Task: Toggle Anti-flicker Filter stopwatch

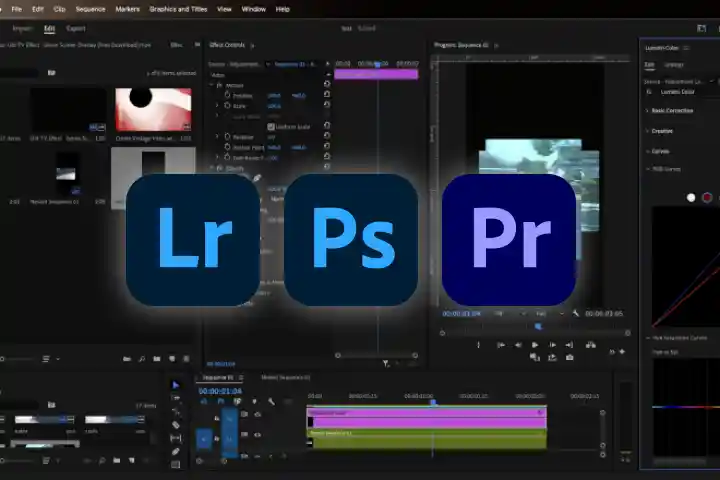Action: tap(227, 157)
